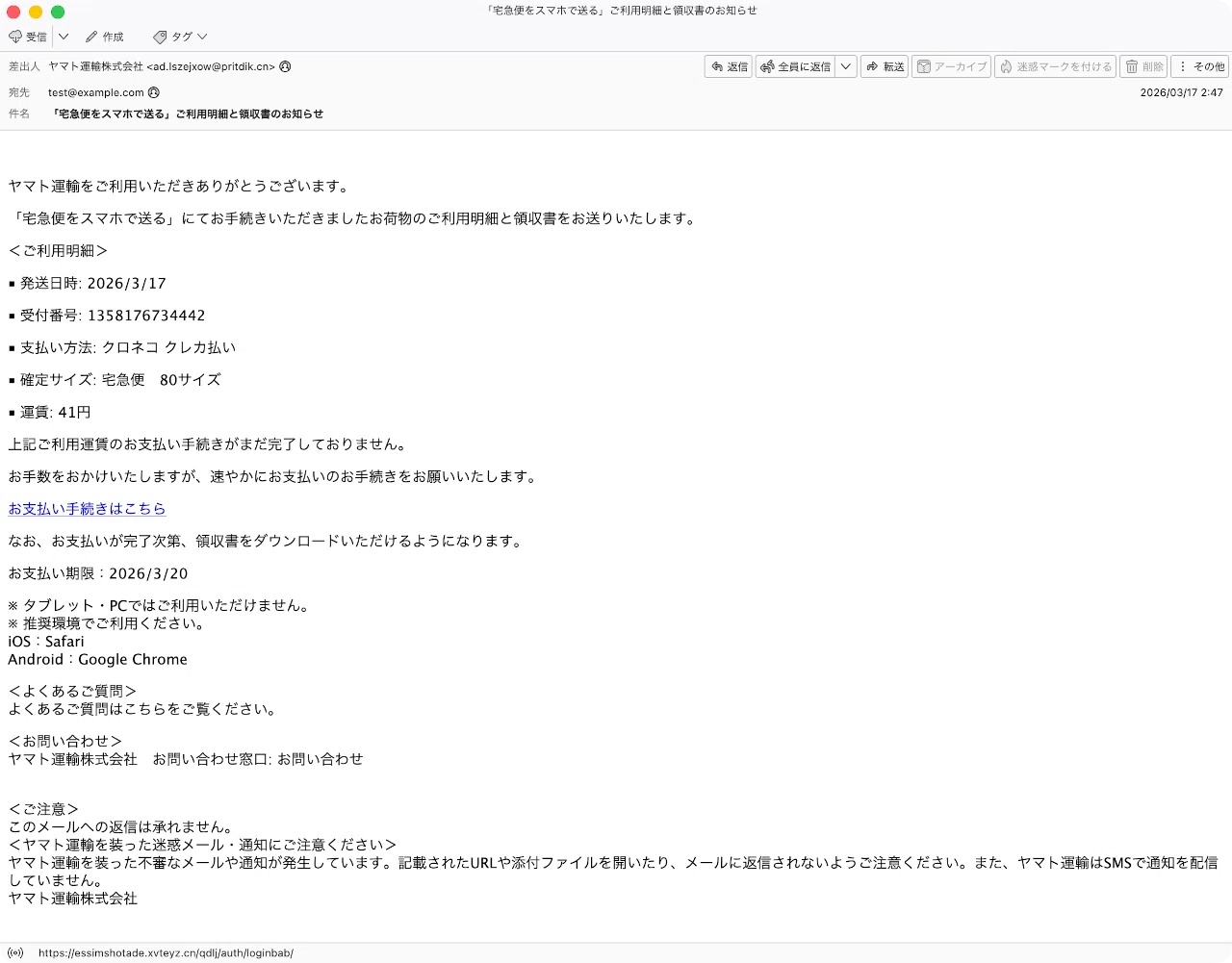Click the お問い合わせ窓口: お問い合わせ text
Image resolution: width=1232 pixels, height=963 pixels.
pos(258,758)
